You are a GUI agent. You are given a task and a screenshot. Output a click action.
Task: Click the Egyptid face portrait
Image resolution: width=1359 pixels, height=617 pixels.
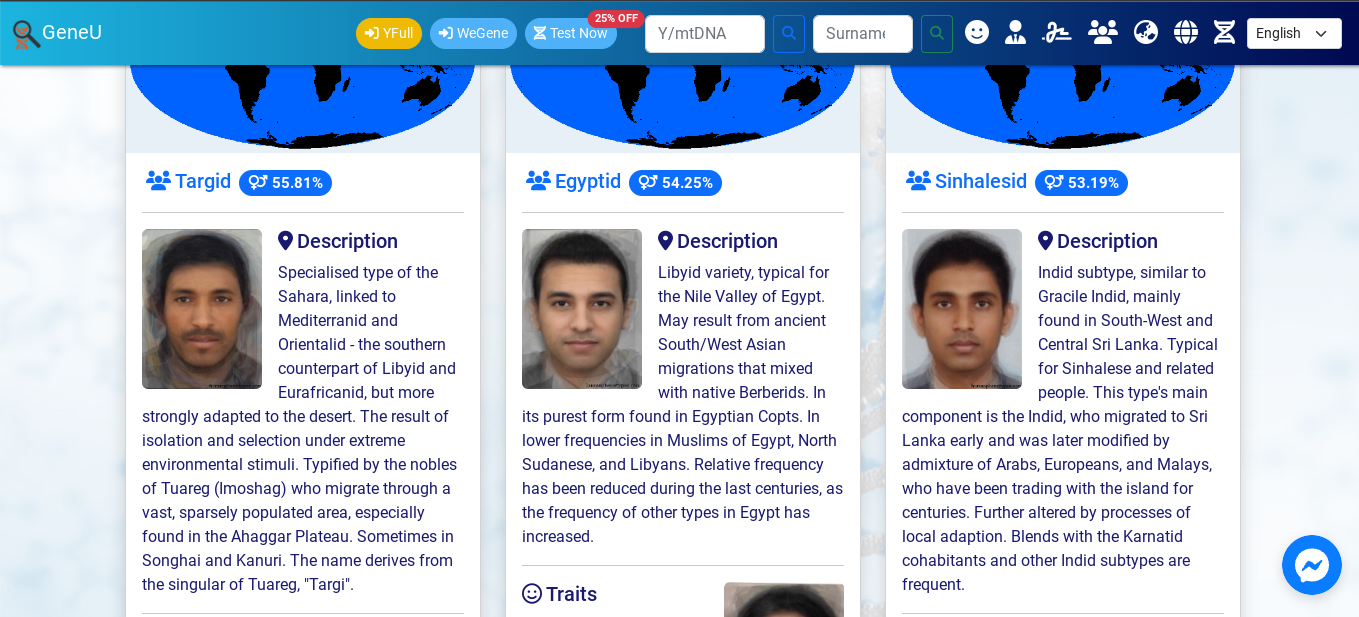point(582,309)
